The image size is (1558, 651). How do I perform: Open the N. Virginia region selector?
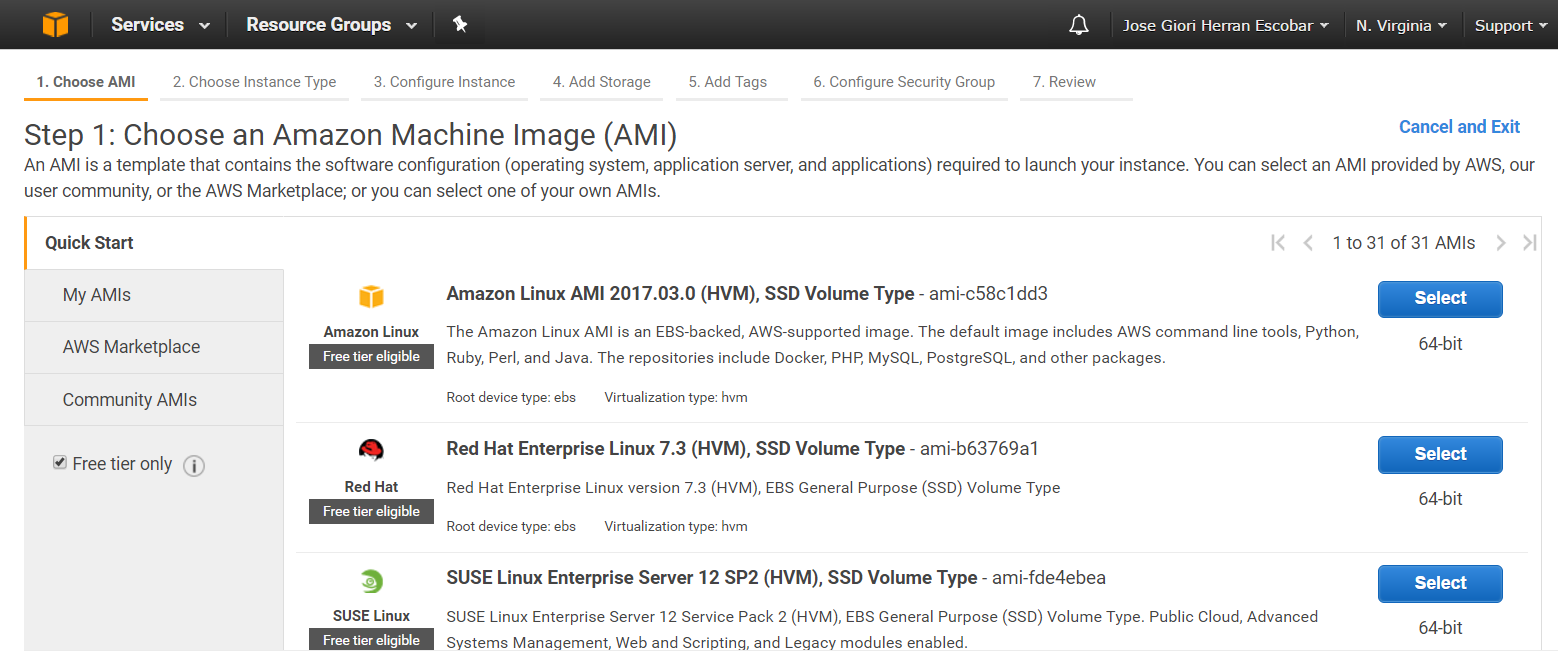click(1402, 25)
